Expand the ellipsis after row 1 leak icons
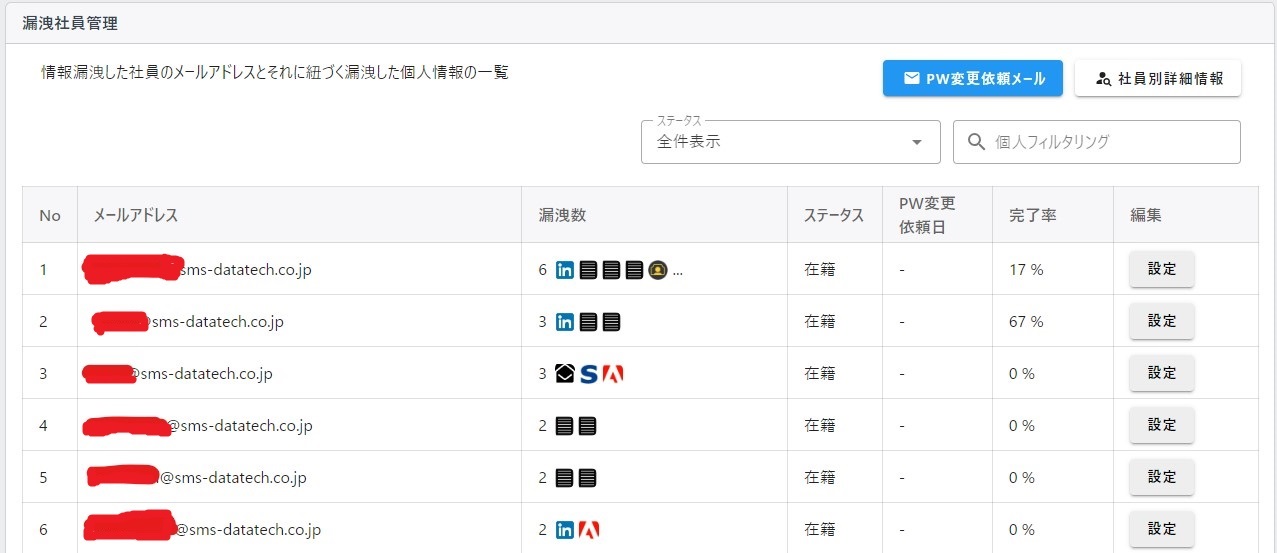The height and width of the screenshot is (553, 1277). [678, 271]
